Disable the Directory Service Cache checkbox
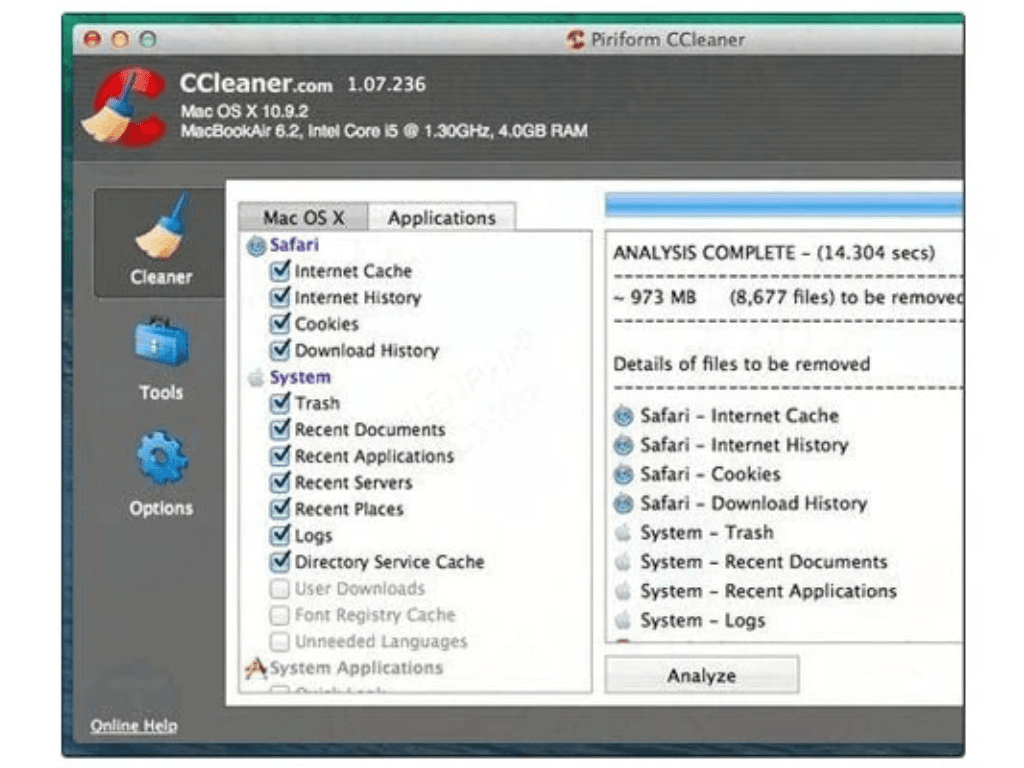 pyautogui.click(x=280, y=562)
